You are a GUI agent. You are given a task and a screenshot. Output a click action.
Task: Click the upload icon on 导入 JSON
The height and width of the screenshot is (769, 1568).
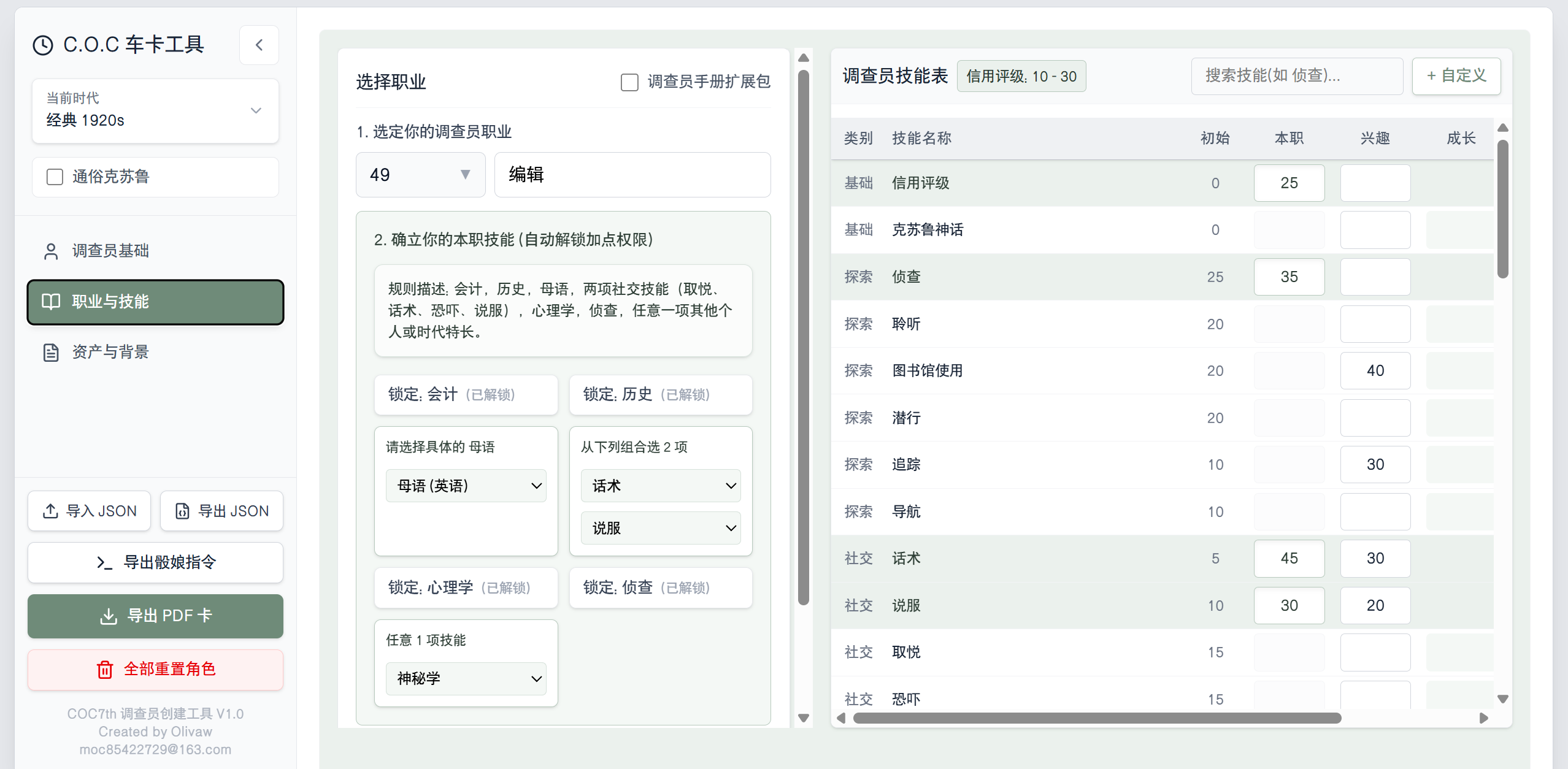pos(50,511)
